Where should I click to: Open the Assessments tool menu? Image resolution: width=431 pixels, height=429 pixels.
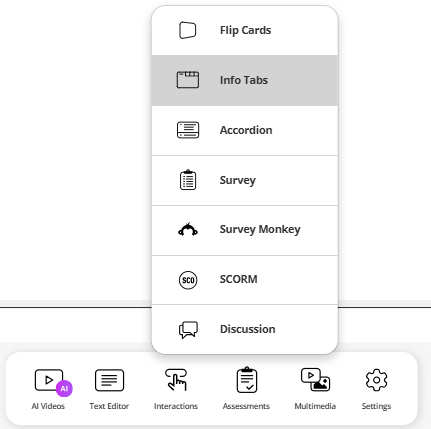(246, 389)
